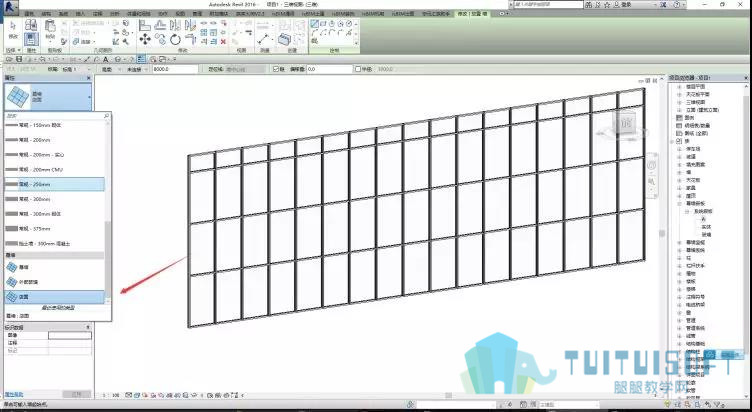
Task: Click the 属性帮助 link
Action: pyautogui.click(x=14, y=394)
